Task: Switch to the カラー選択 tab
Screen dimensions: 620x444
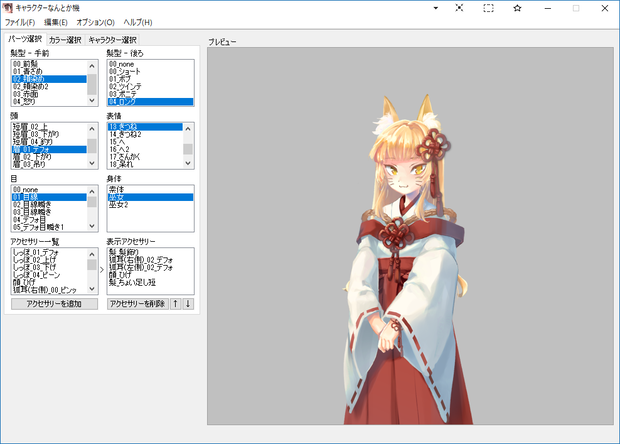Action: [x=65, y=40]
